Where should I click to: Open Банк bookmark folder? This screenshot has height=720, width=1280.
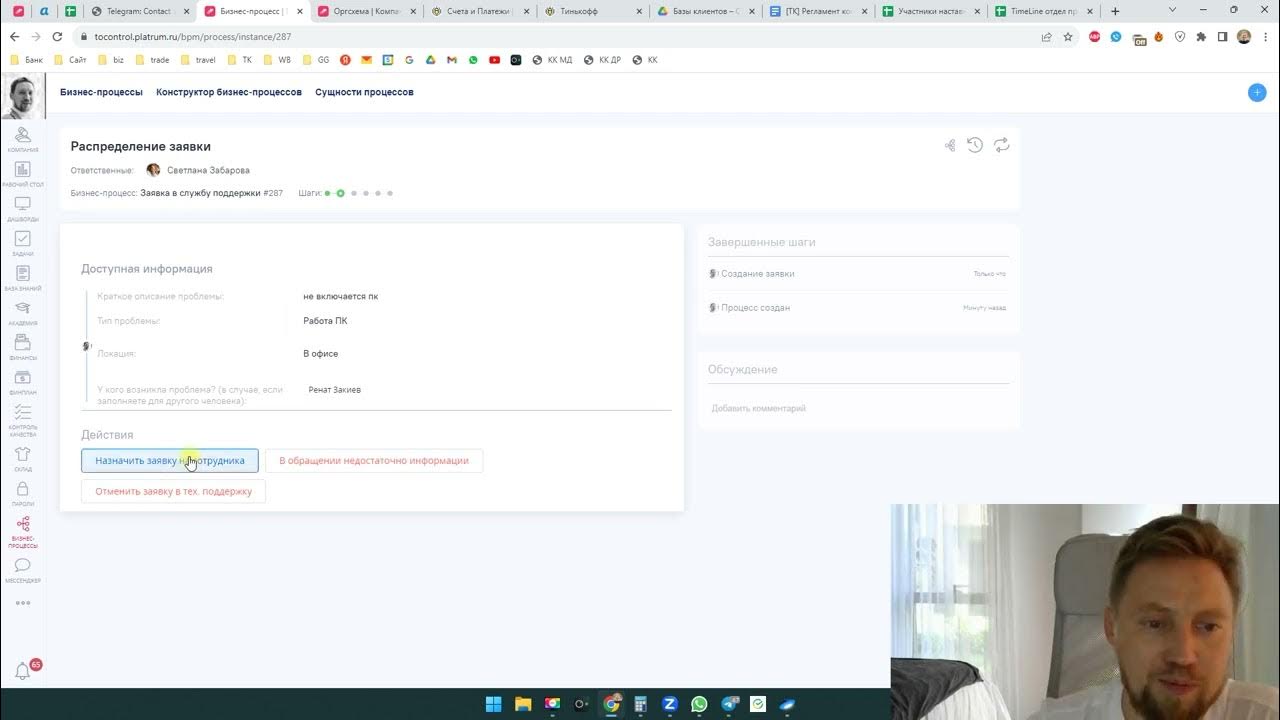coord(27,60)
